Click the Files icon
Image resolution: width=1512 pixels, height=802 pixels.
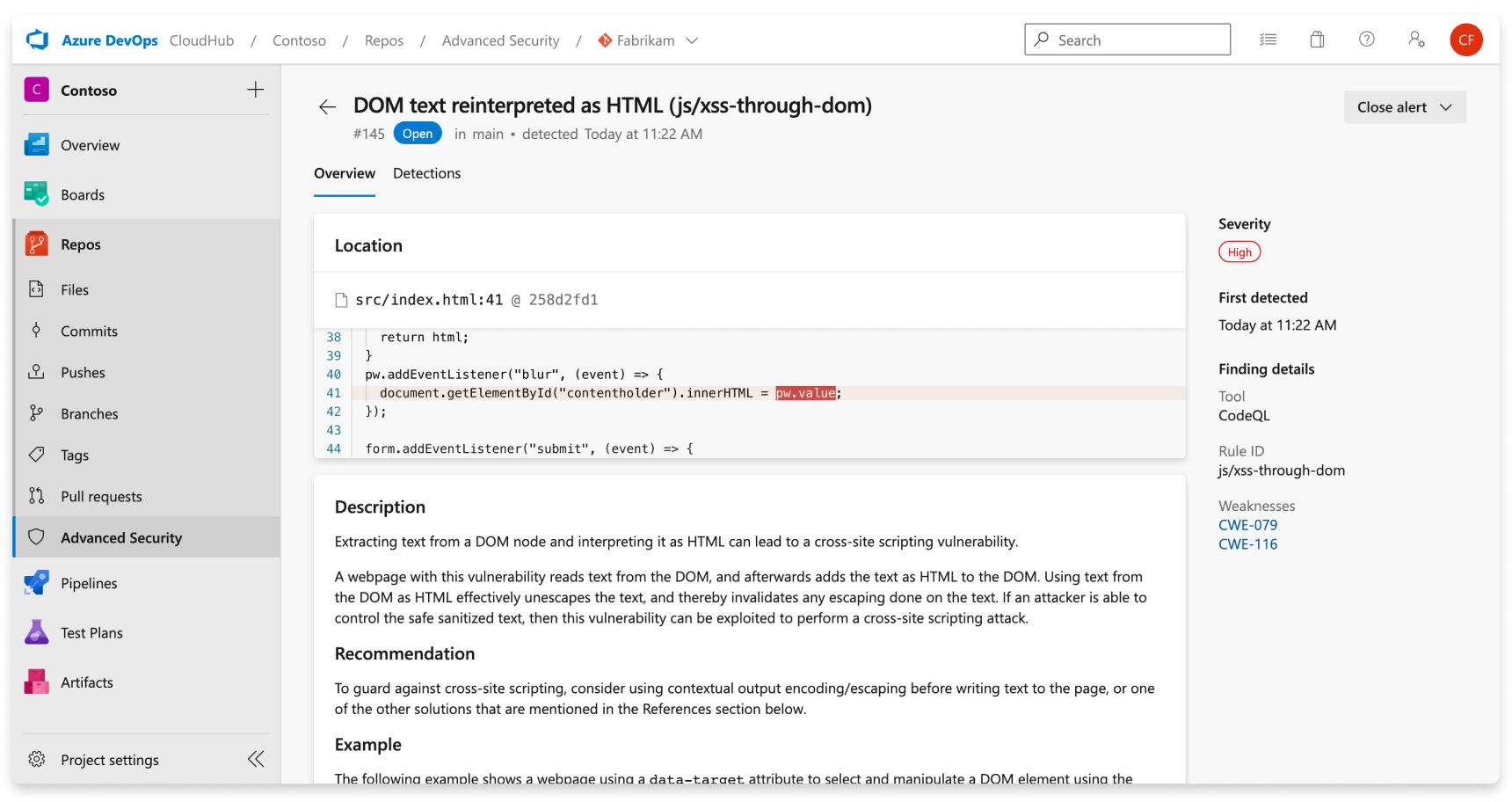(36, 289)
